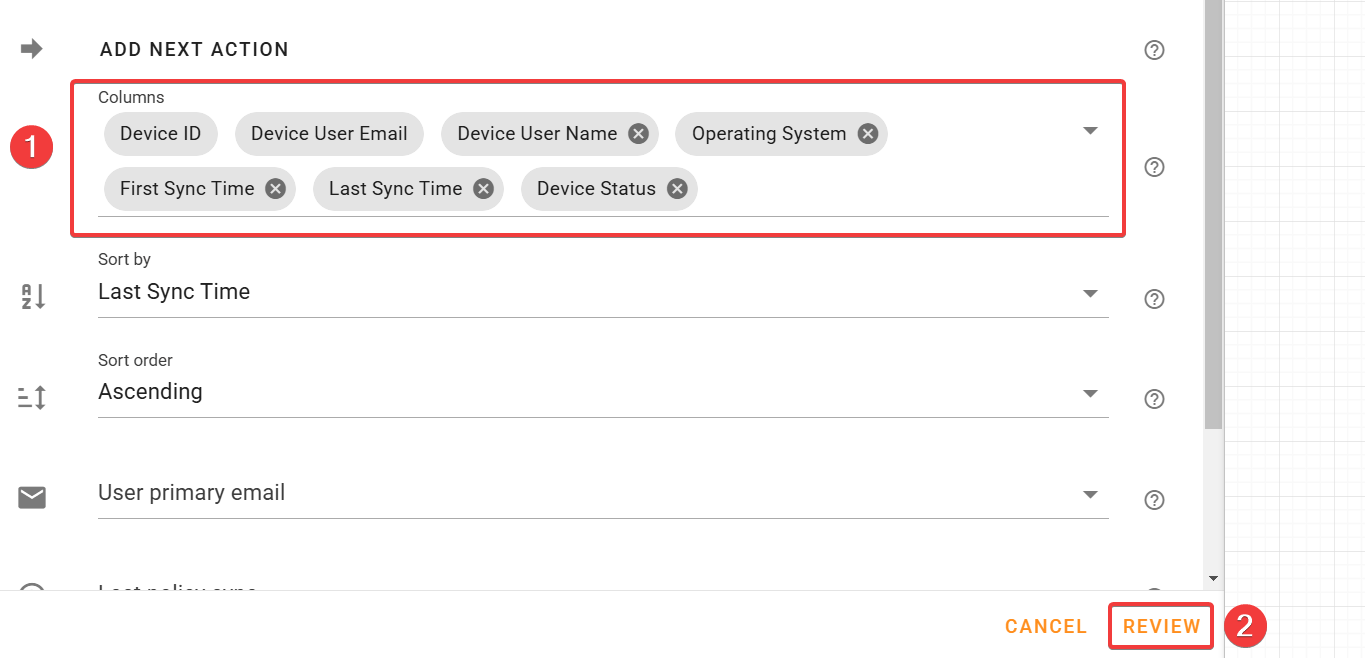
Task: Open help for the Columns field
Action: pos(1154,167)
